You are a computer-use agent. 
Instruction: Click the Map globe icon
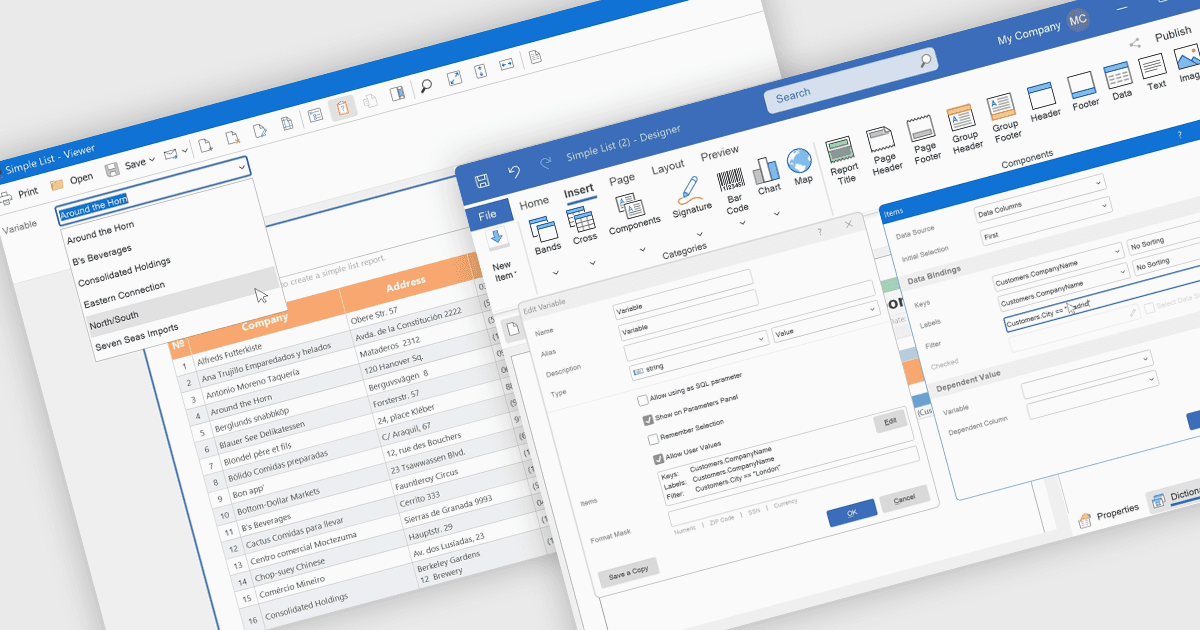799,161
